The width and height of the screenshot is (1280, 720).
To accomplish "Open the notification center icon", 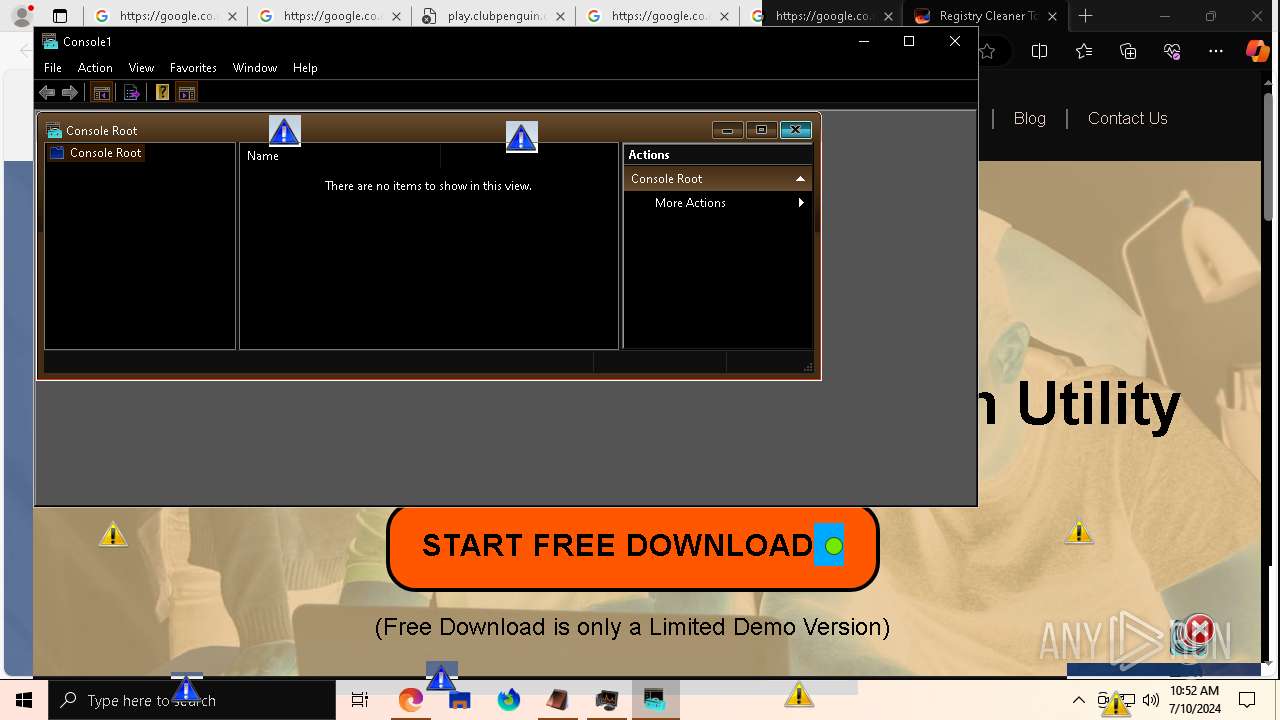I will (1247, 700).
